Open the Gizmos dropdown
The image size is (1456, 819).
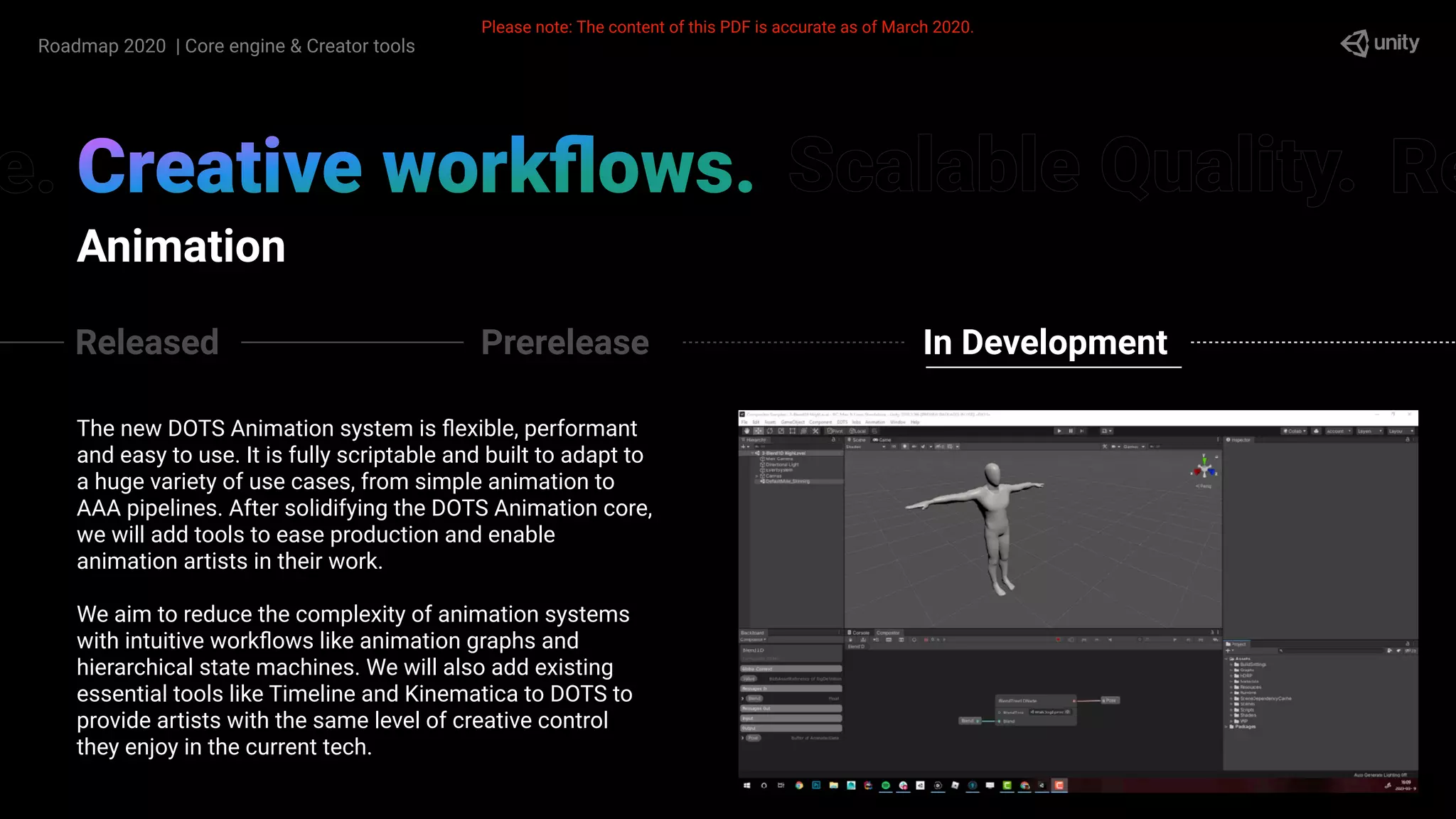pyautogui.click(x=1134, y=446)
